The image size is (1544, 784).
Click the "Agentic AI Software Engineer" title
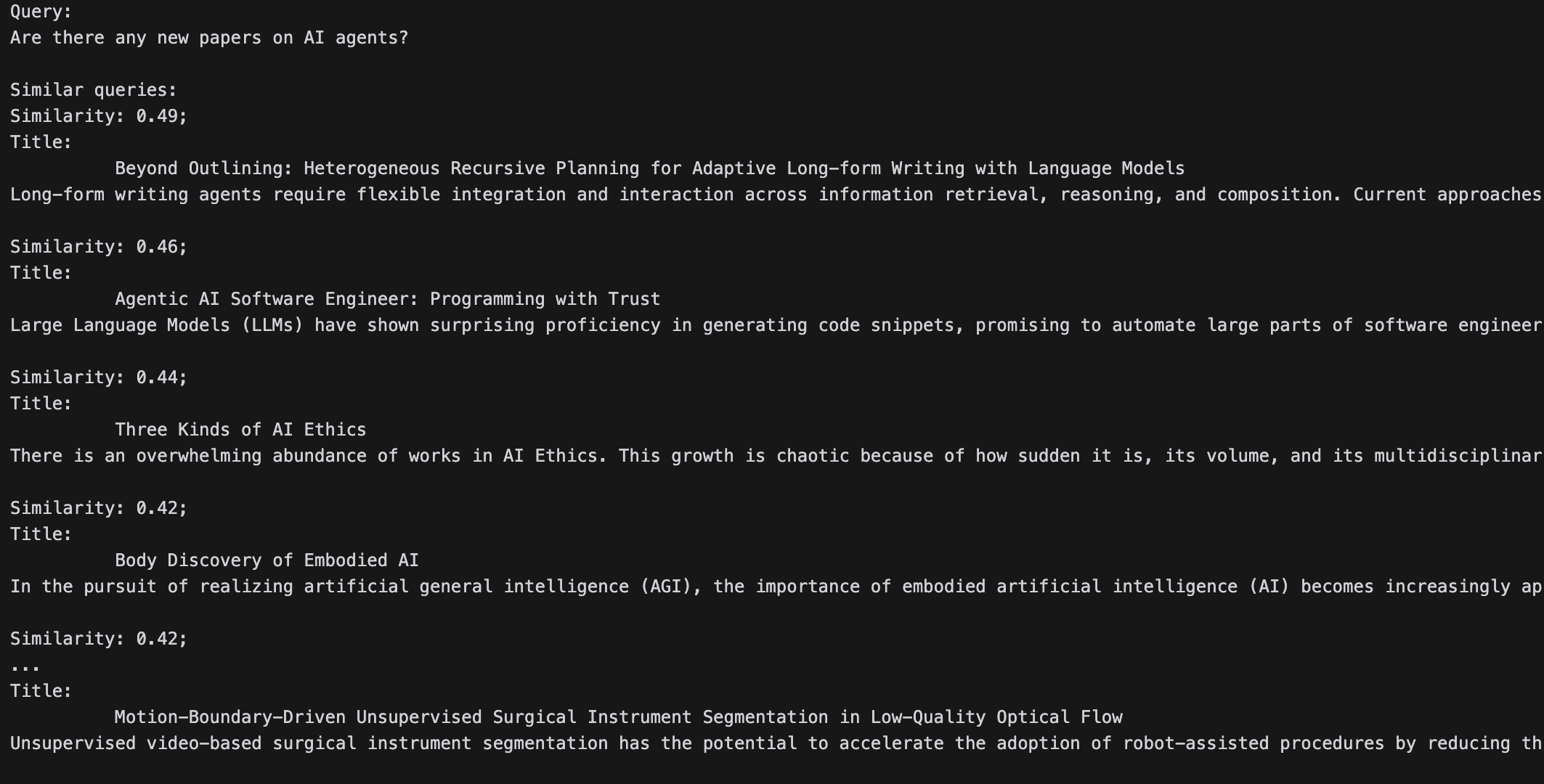point(387,299)
